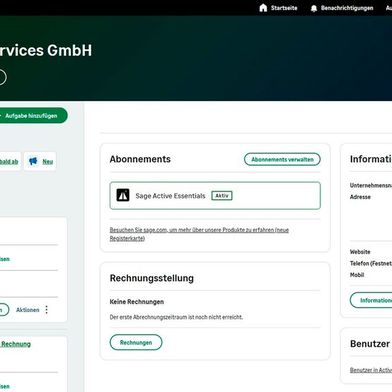
Task: Click the Benutzer in Active link
Action: click(371, 370)
